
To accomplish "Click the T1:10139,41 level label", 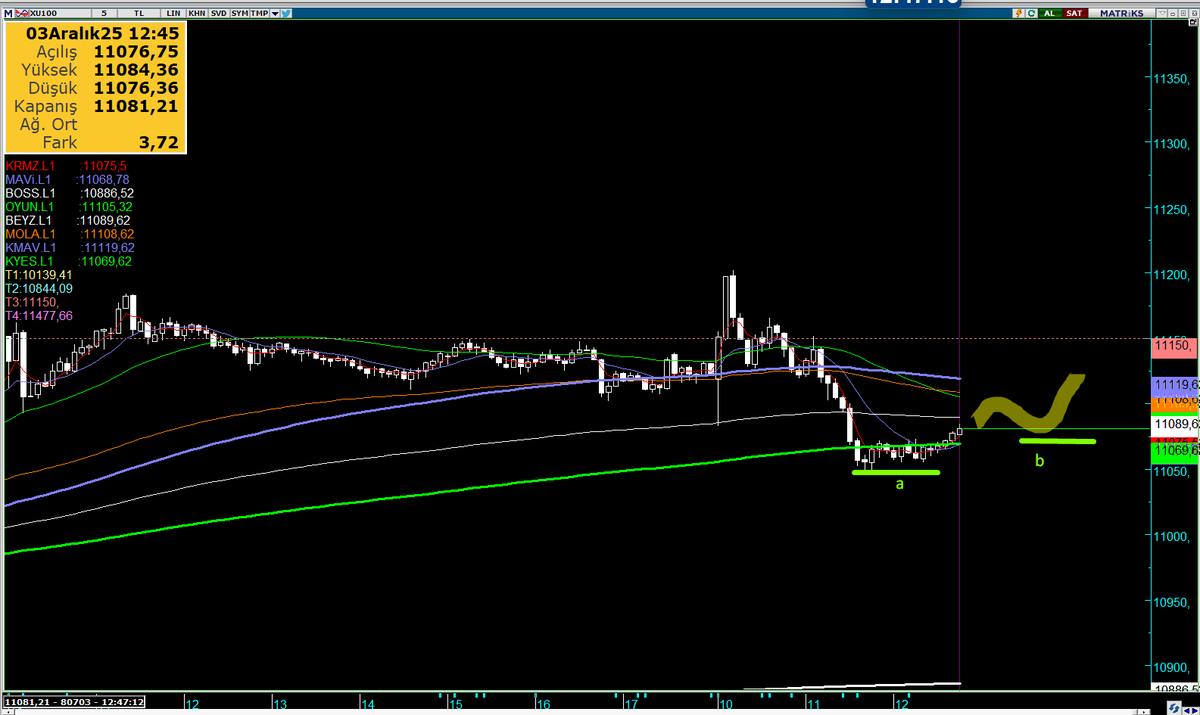I will [x=39, y=274].
